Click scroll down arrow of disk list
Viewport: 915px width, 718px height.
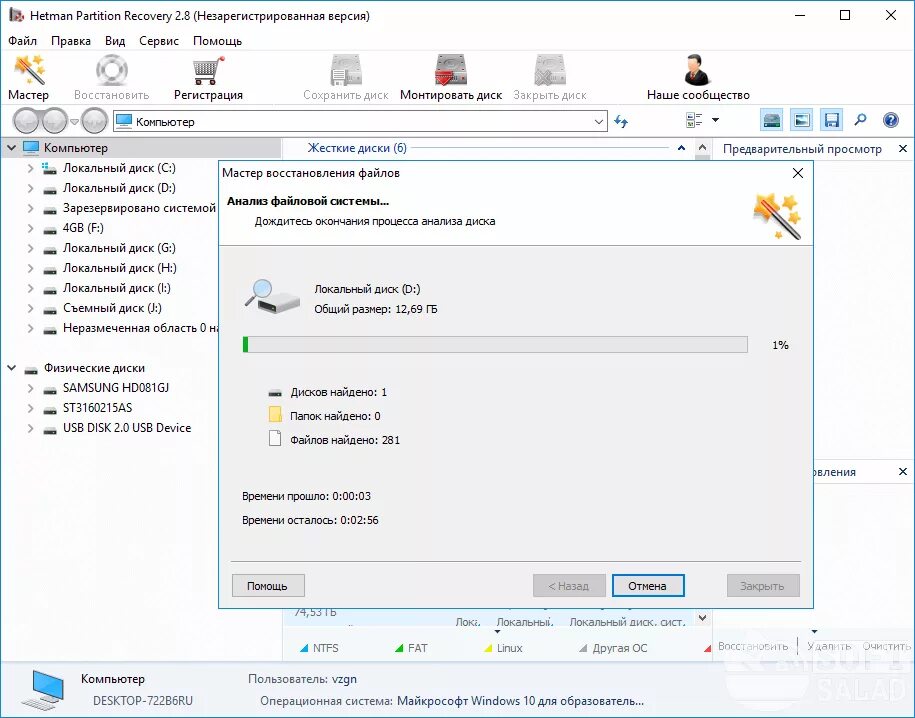[703, 618]
